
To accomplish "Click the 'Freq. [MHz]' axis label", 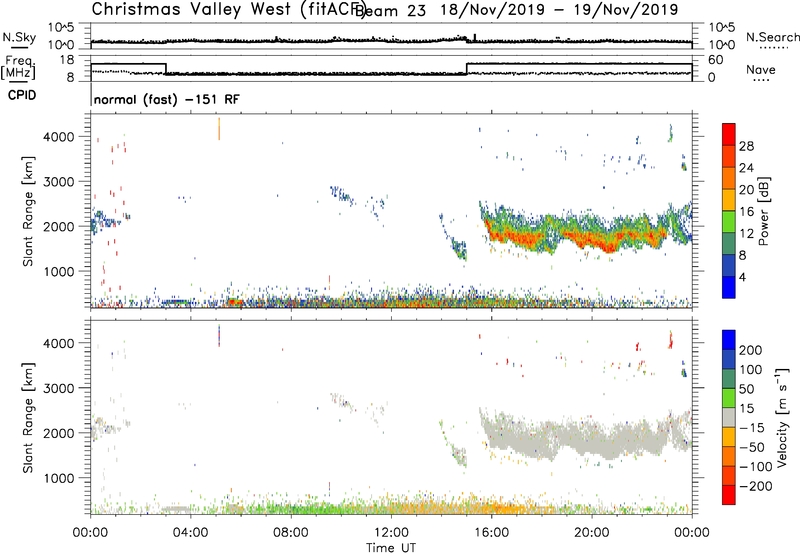I will pos(18,67).
